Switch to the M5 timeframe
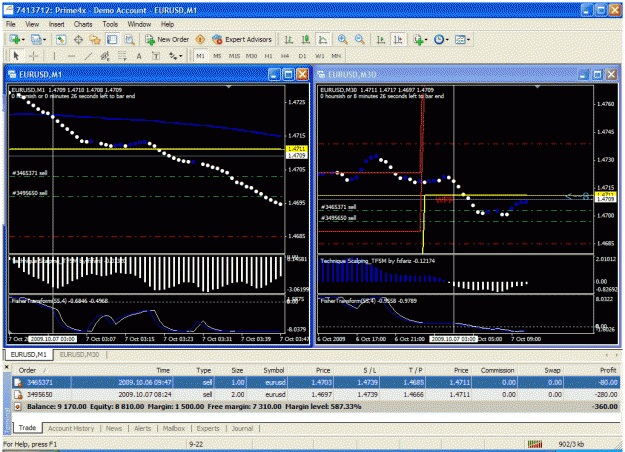 [217, 56]
